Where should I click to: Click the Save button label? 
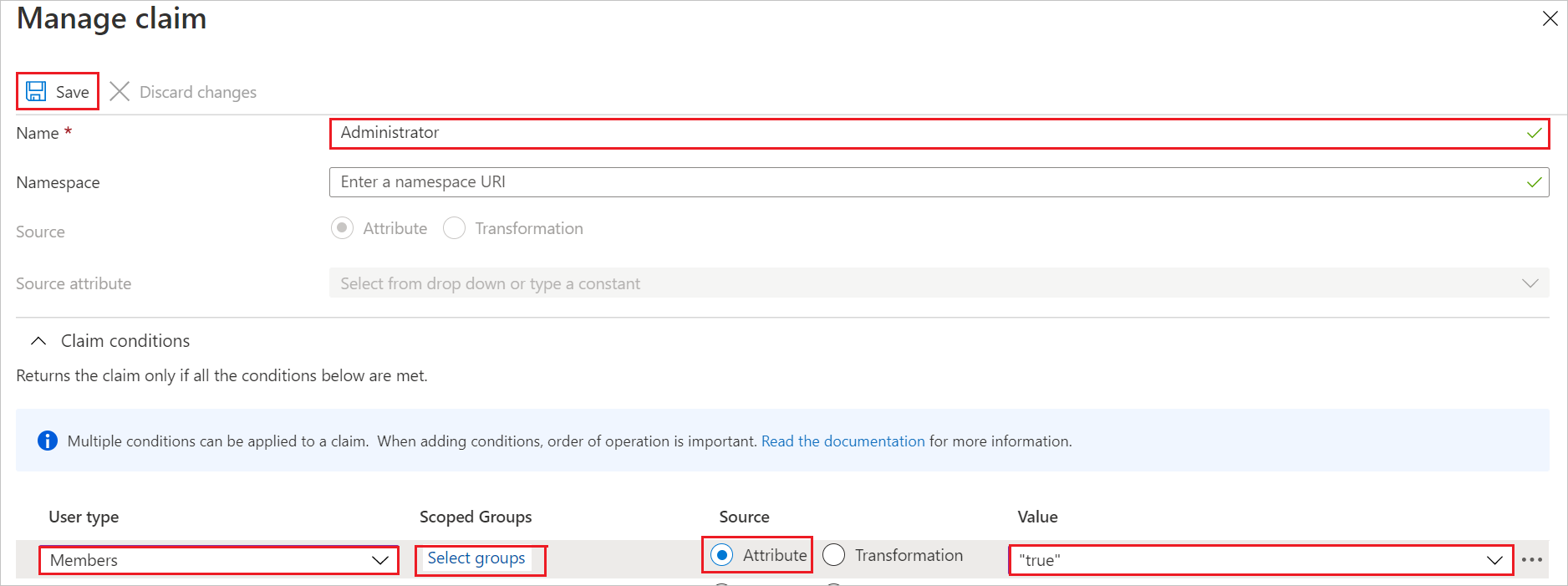click(x=72, y=92)
